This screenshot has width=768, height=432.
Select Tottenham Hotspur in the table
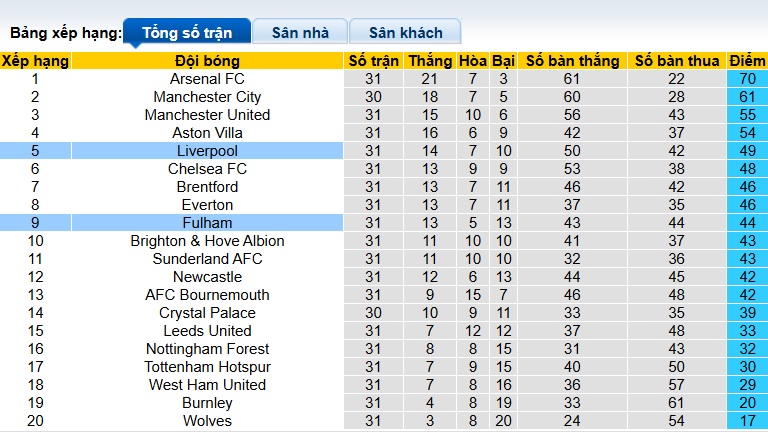[207, 367]
